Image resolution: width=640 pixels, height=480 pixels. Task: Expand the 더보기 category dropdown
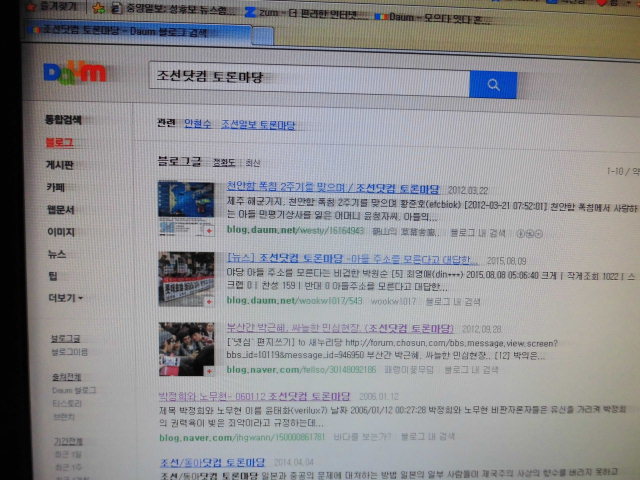tap(66, 298)
